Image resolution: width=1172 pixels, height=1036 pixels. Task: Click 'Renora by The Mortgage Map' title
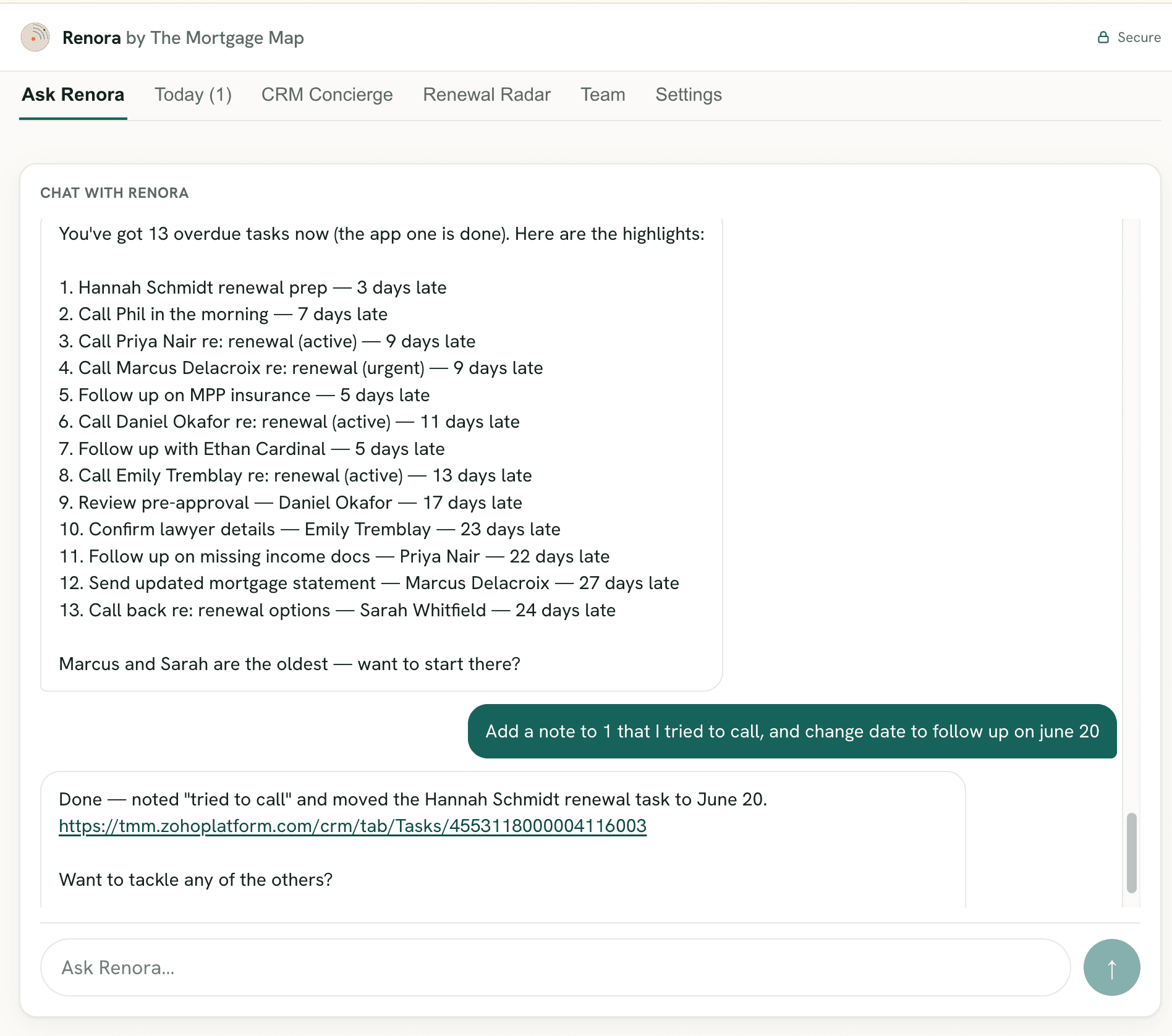click(x=183, y=38)
